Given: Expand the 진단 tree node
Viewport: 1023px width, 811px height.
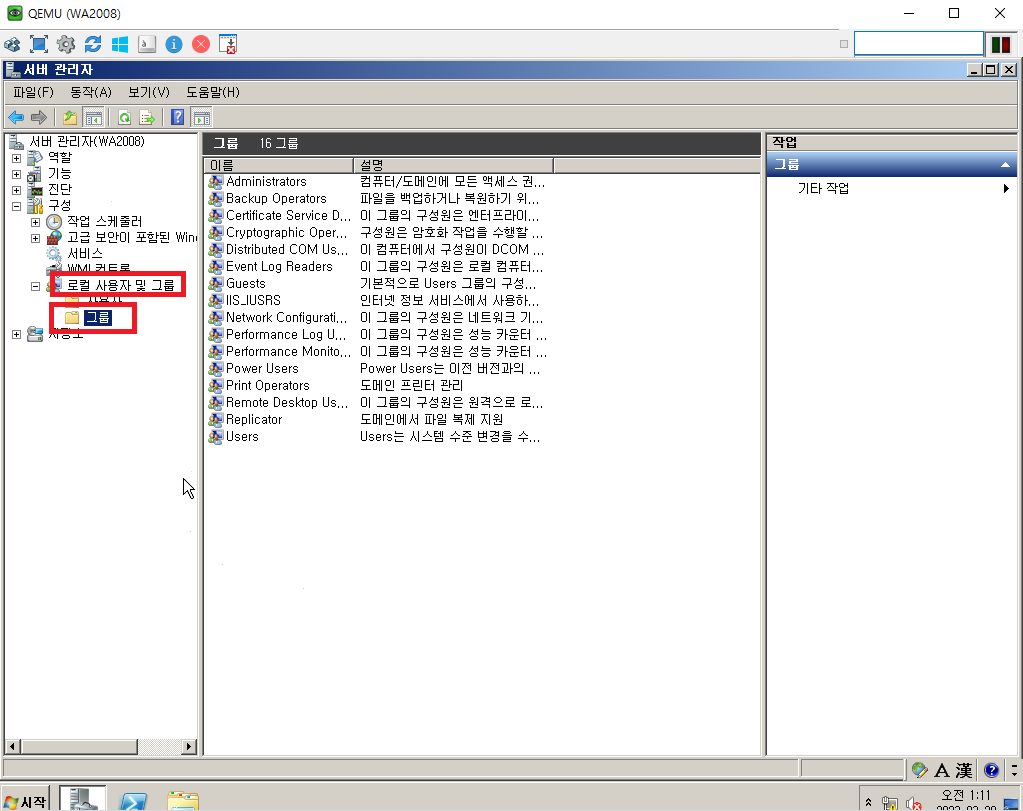Looking at the screenshot, I should (x=17, y=190).
